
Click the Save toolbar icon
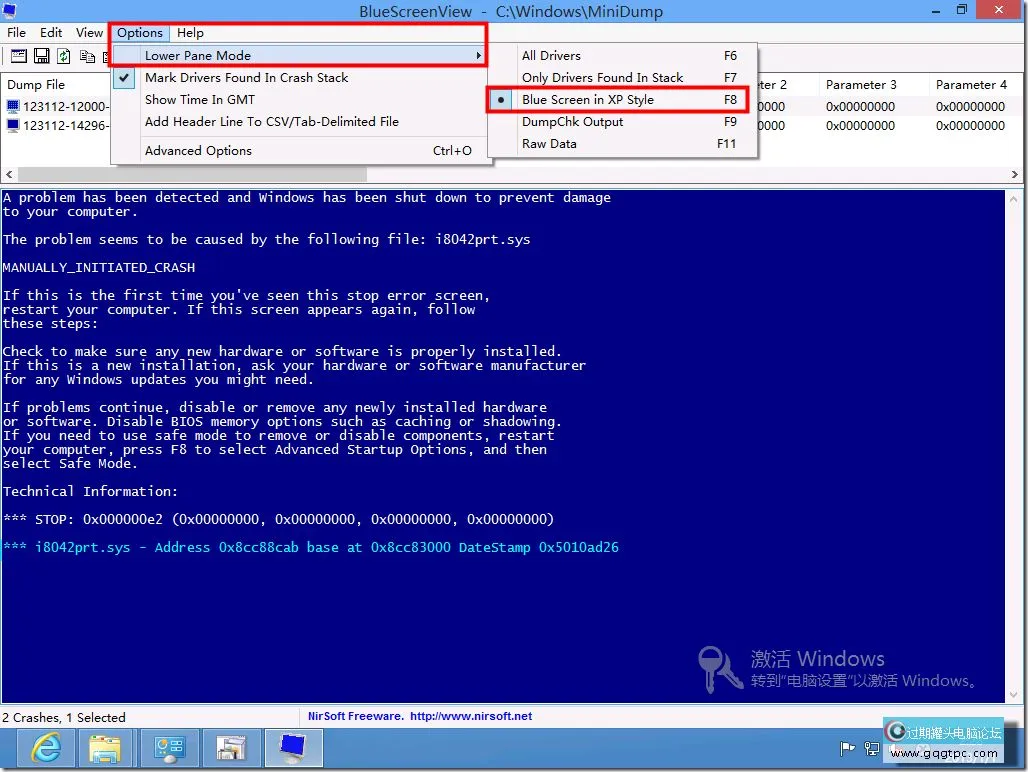(x=42, y=56)
